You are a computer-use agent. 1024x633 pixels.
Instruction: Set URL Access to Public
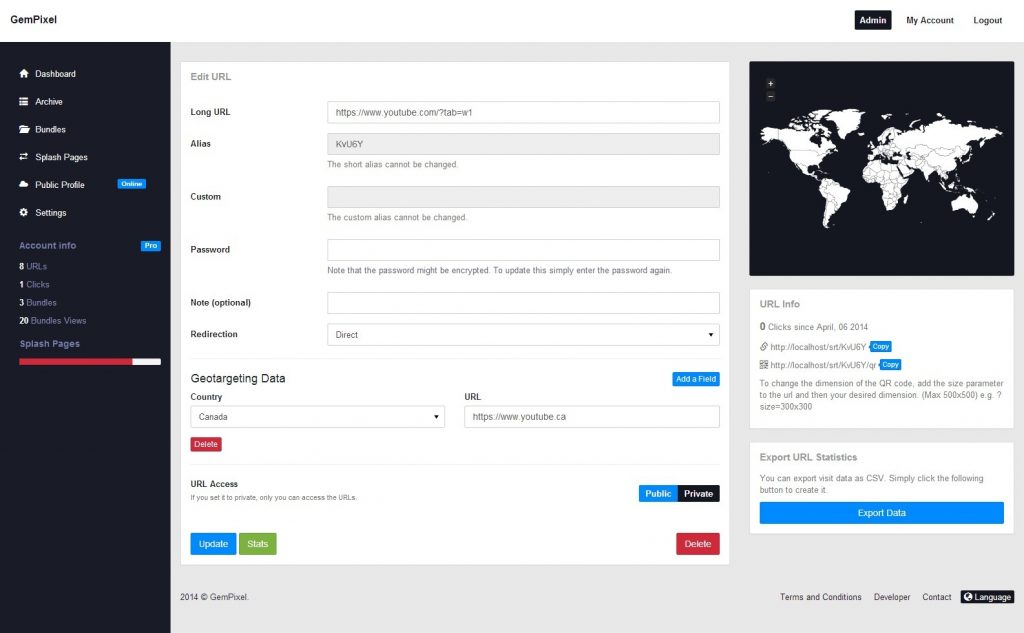658,493
